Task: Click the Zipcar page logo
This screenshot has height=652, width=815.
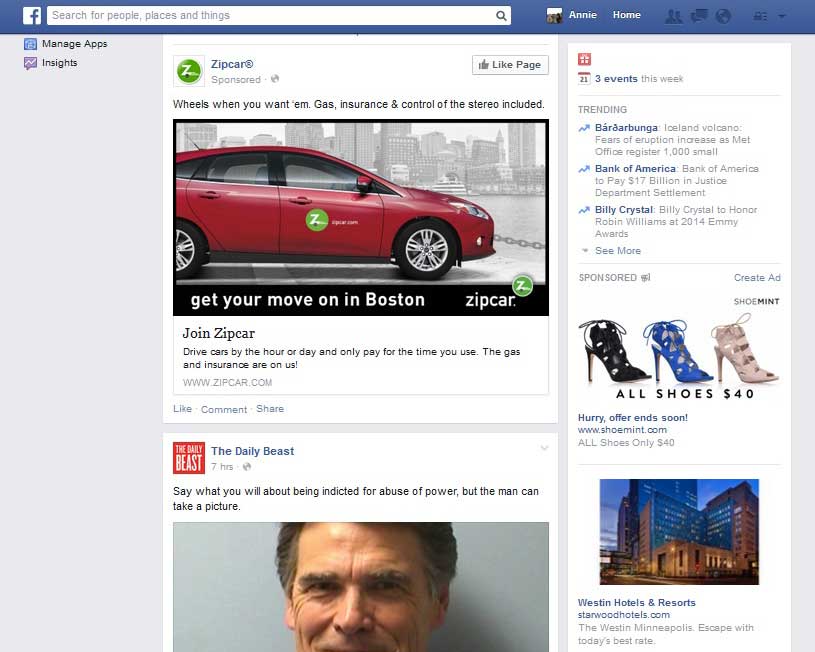Action: pos(189,71)
